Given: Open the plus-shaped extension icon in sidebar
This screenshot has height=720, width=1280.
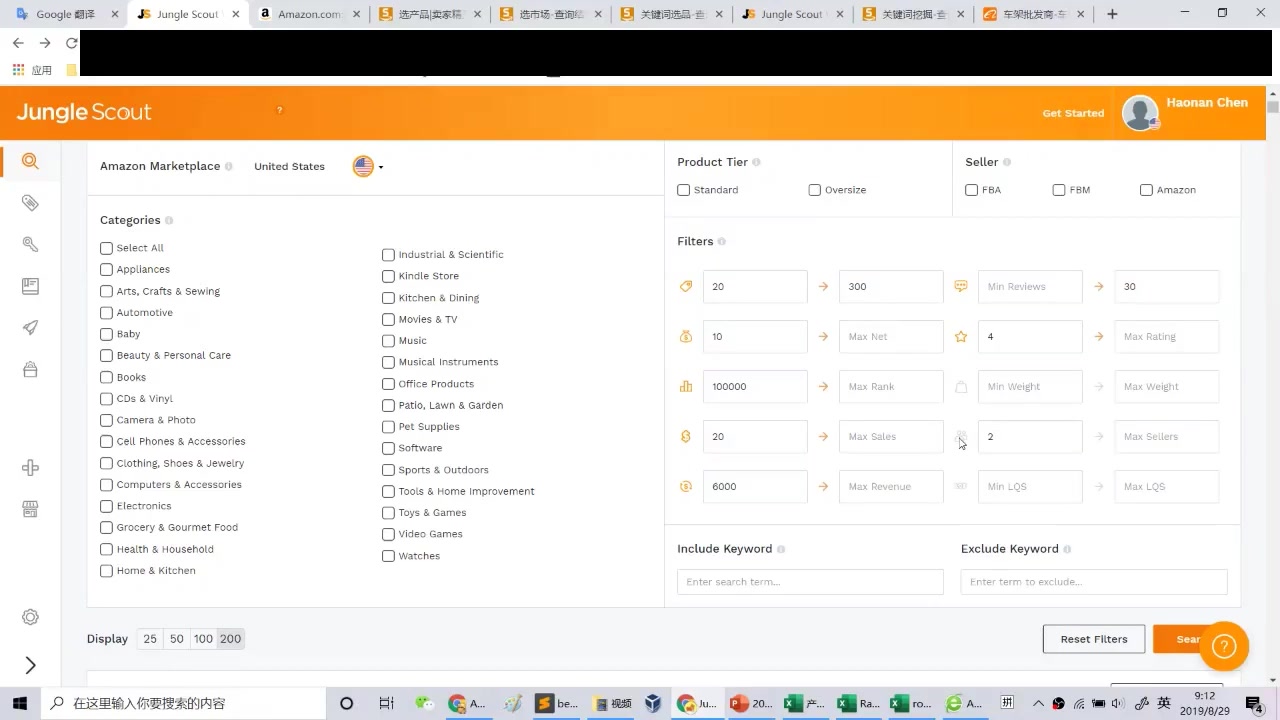Looking at the screenshot, I should point(30,468).
